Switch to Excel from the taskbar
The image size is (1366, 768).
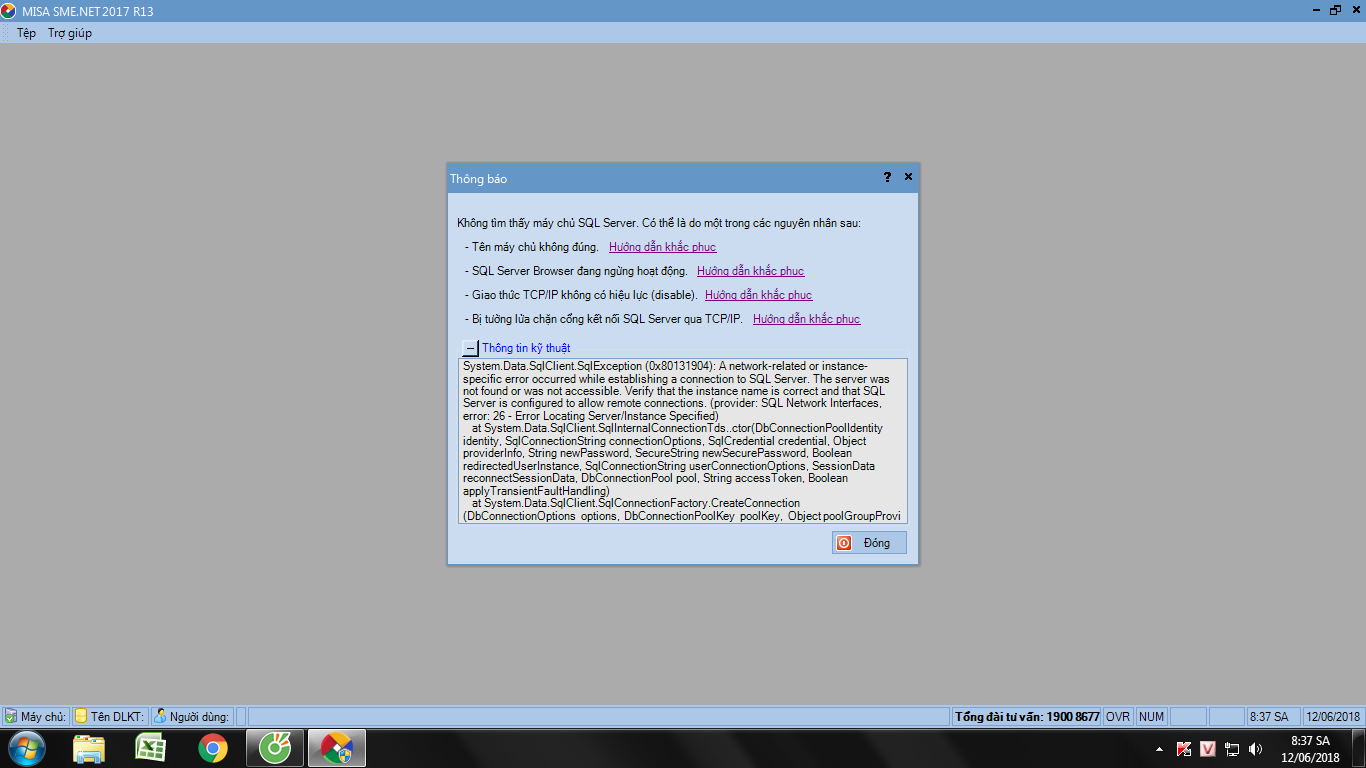(x=151, y=748)
